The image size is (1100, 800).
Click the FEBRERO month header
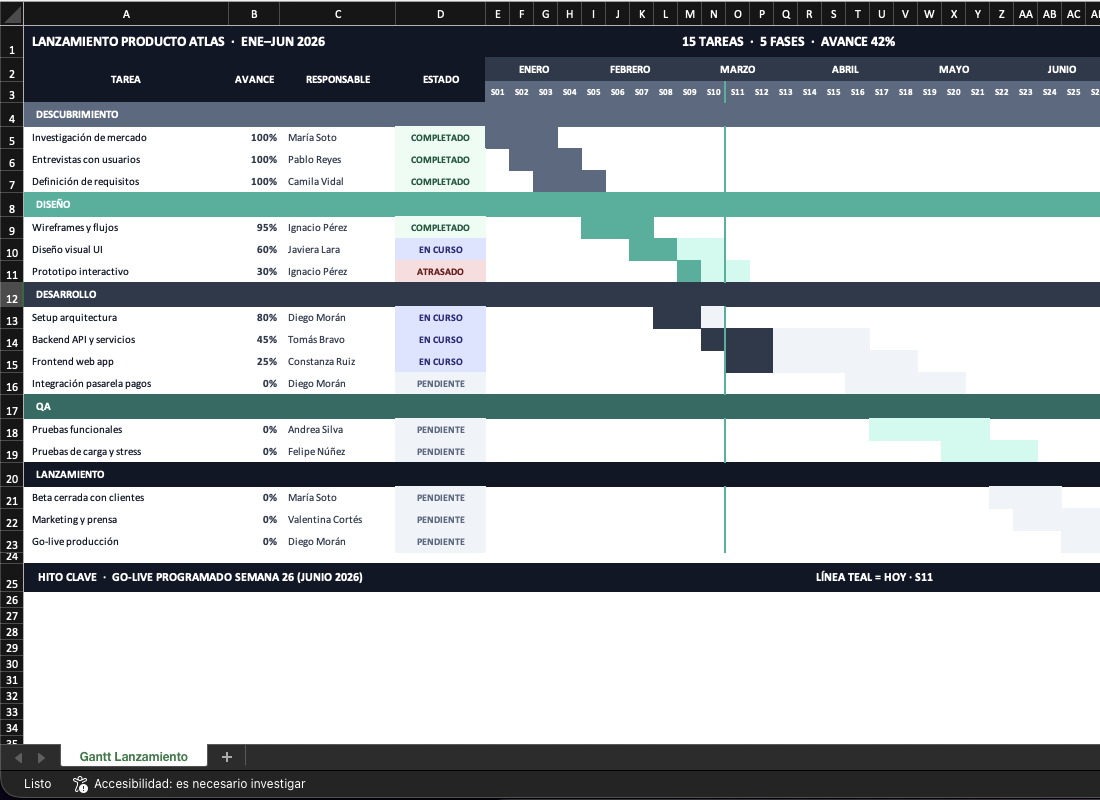(x=630, y=69)
